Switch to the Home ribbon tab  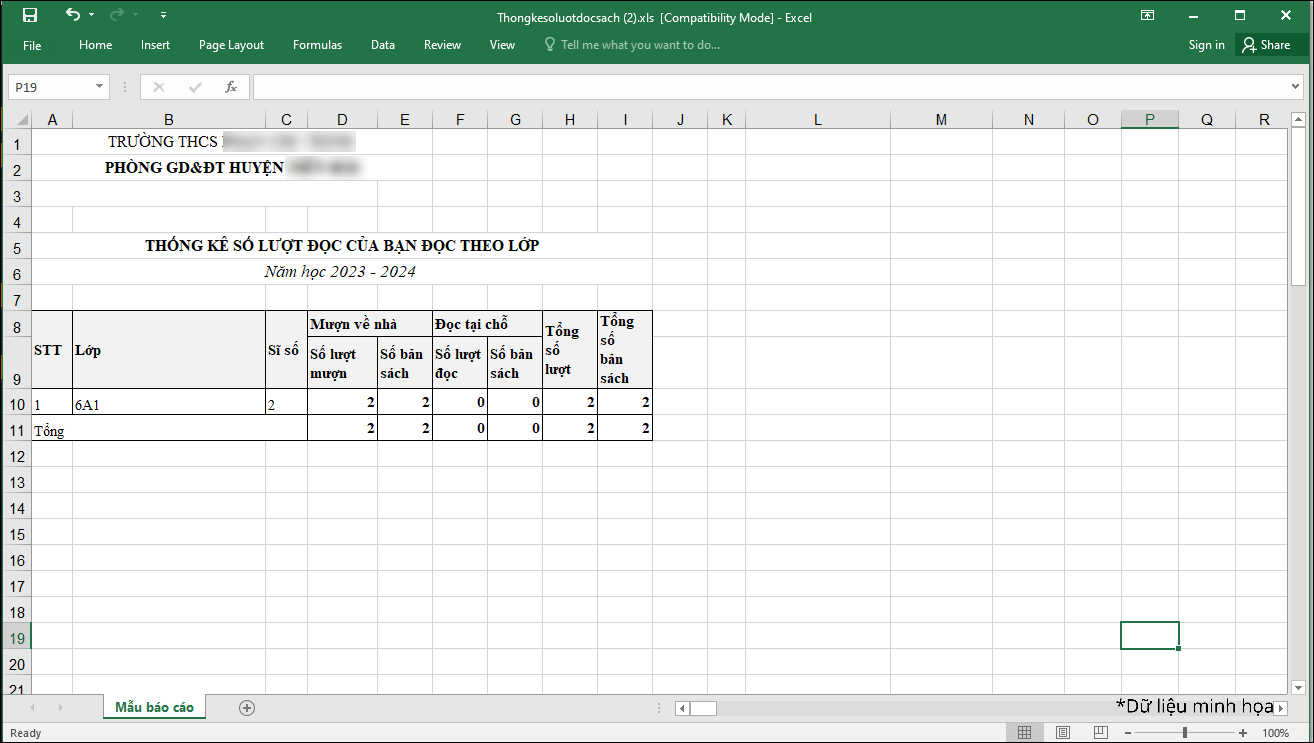coord(95,45)
